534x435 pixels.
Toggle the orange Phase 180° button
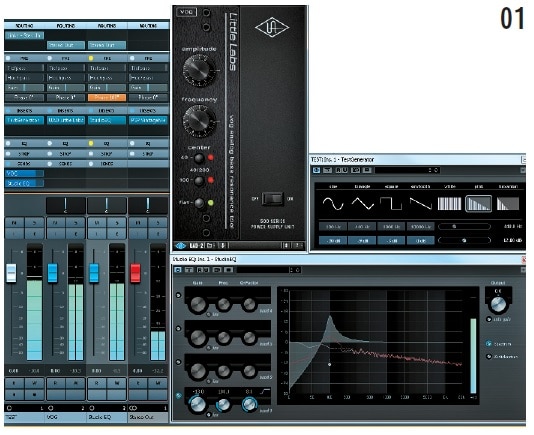107,97
